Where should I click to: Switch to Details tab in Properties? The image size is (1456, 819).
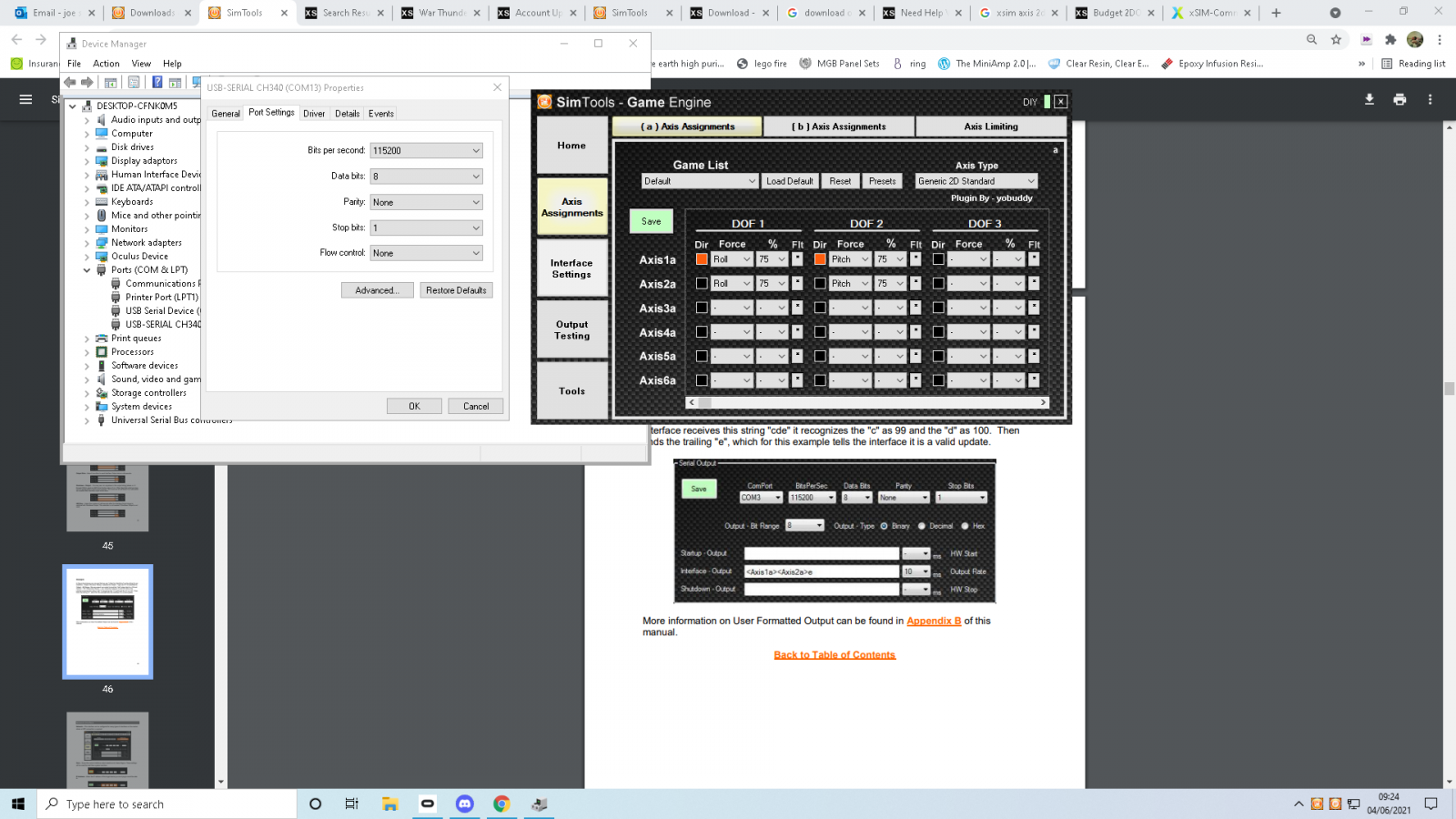click(347, 114)
